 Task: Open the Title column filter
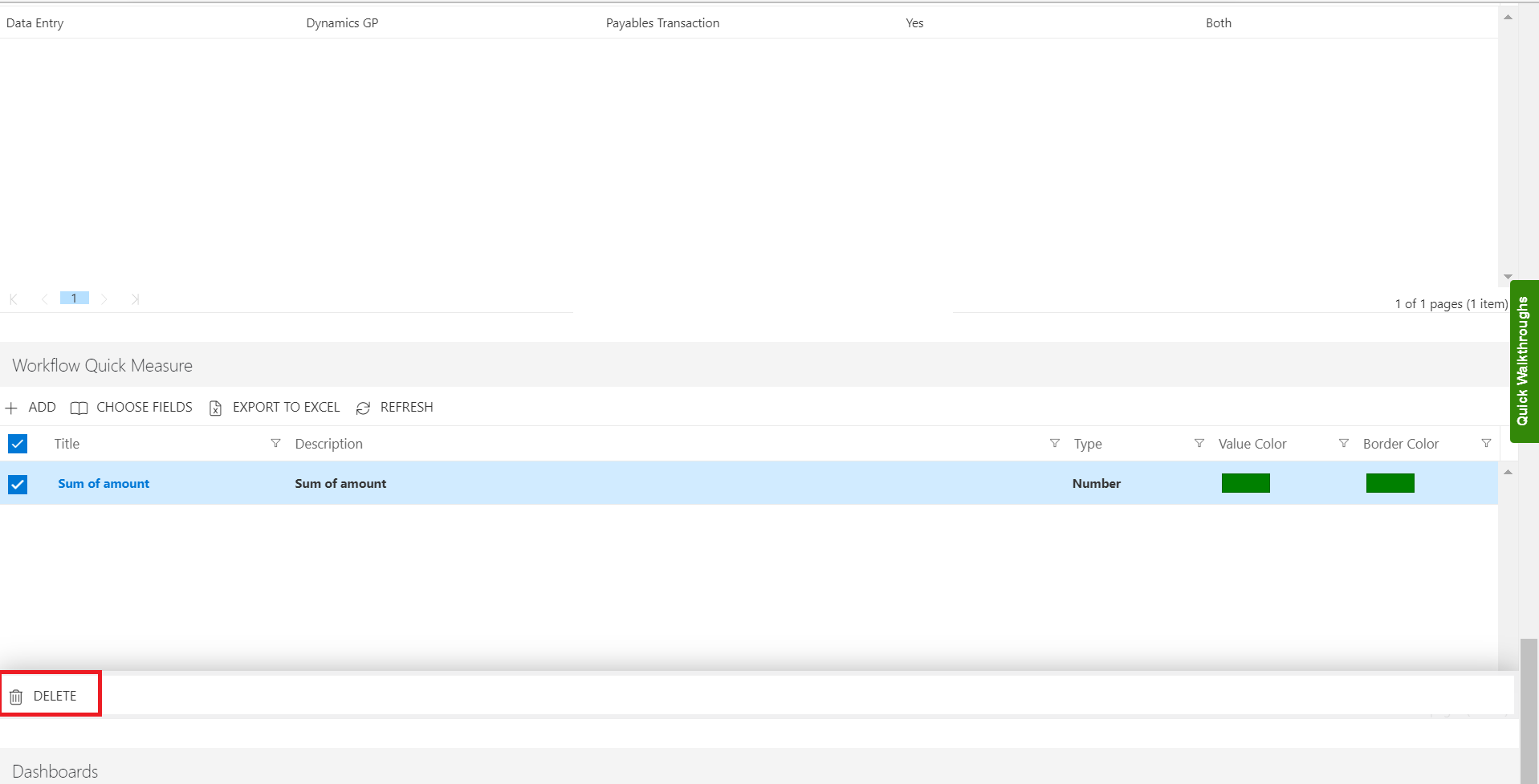point(275,444)
